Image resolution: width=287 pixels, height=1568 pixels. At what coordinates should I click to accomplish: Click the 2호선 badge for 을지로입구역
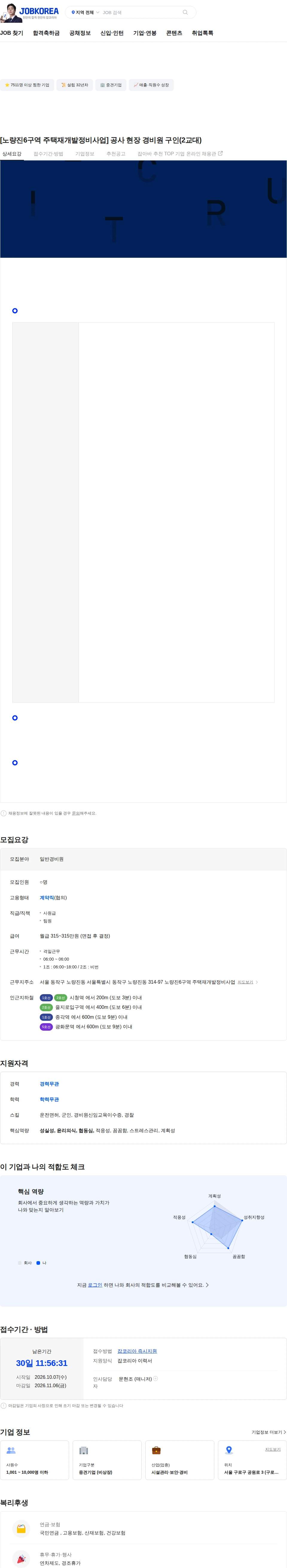pos(46,1007)
